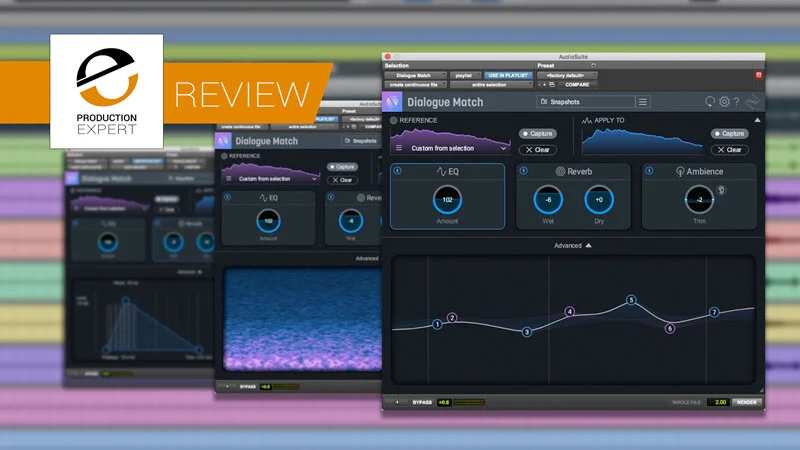Click the red target button in AudioSuite header

pos(758,75)
